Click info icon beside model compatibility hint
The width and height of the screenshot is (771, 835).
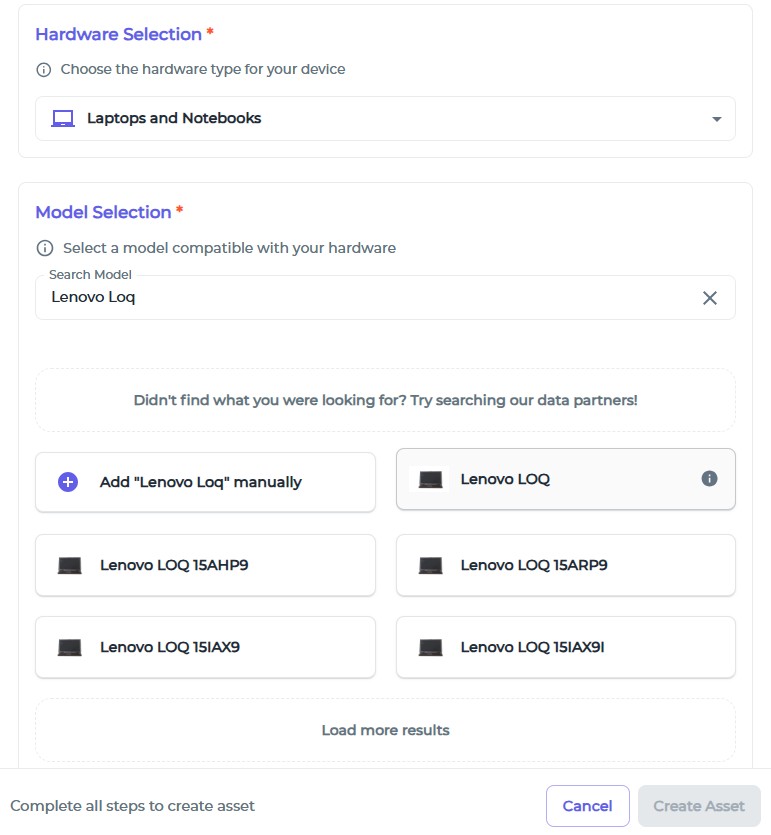tap(44, 248)
